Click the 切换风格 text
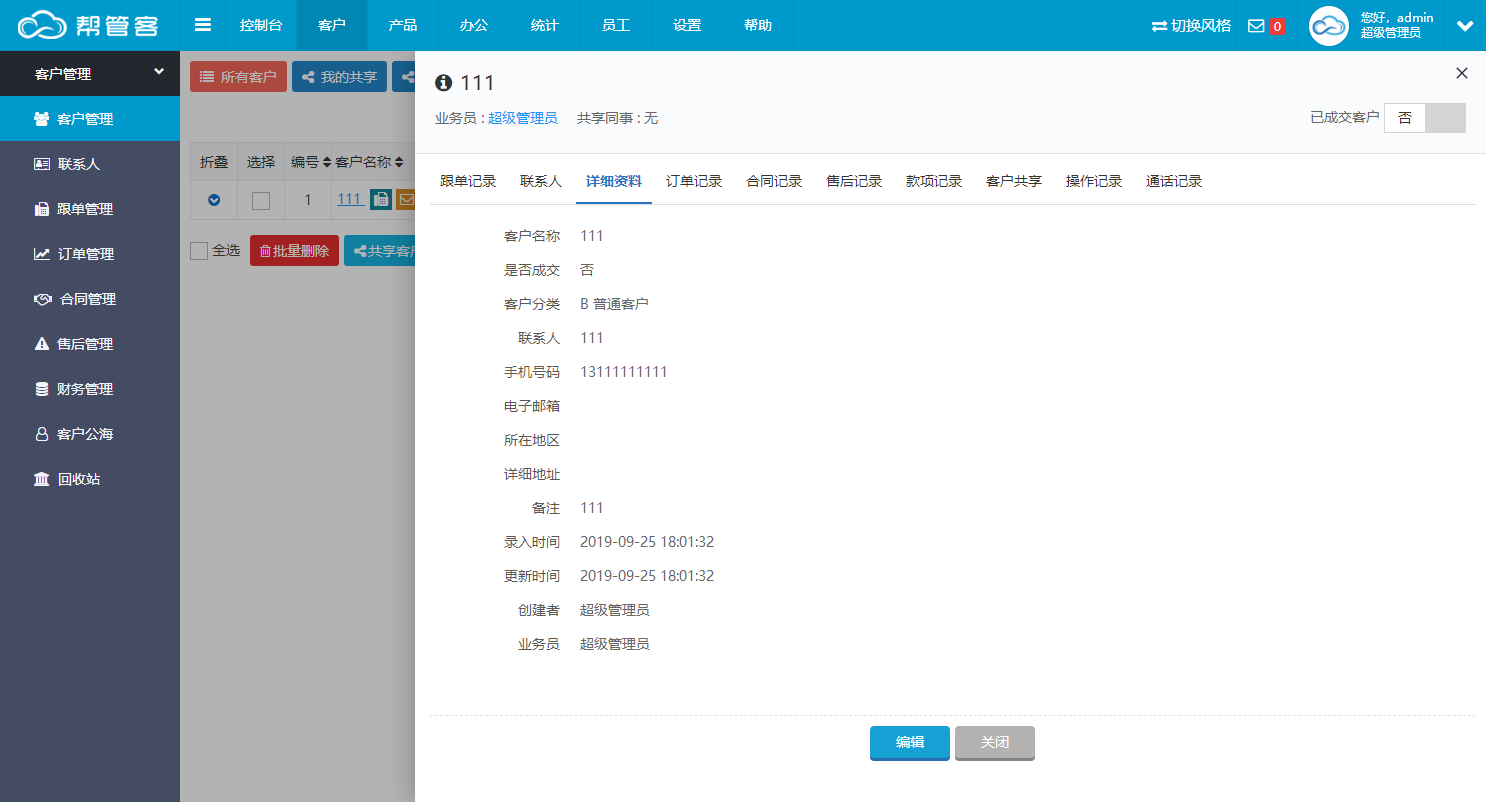 [1201, 26]
